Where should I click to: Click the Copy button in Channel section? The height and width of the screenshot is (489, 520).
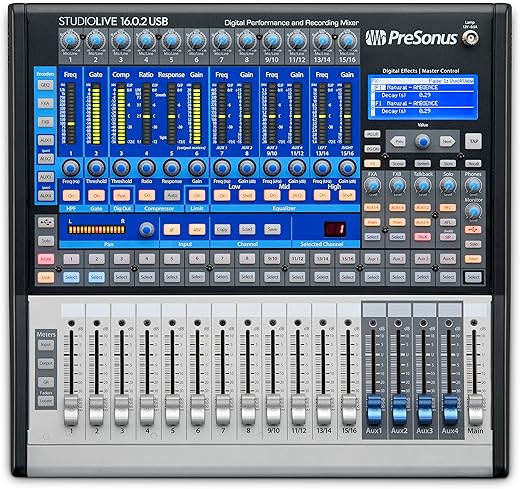222,229
